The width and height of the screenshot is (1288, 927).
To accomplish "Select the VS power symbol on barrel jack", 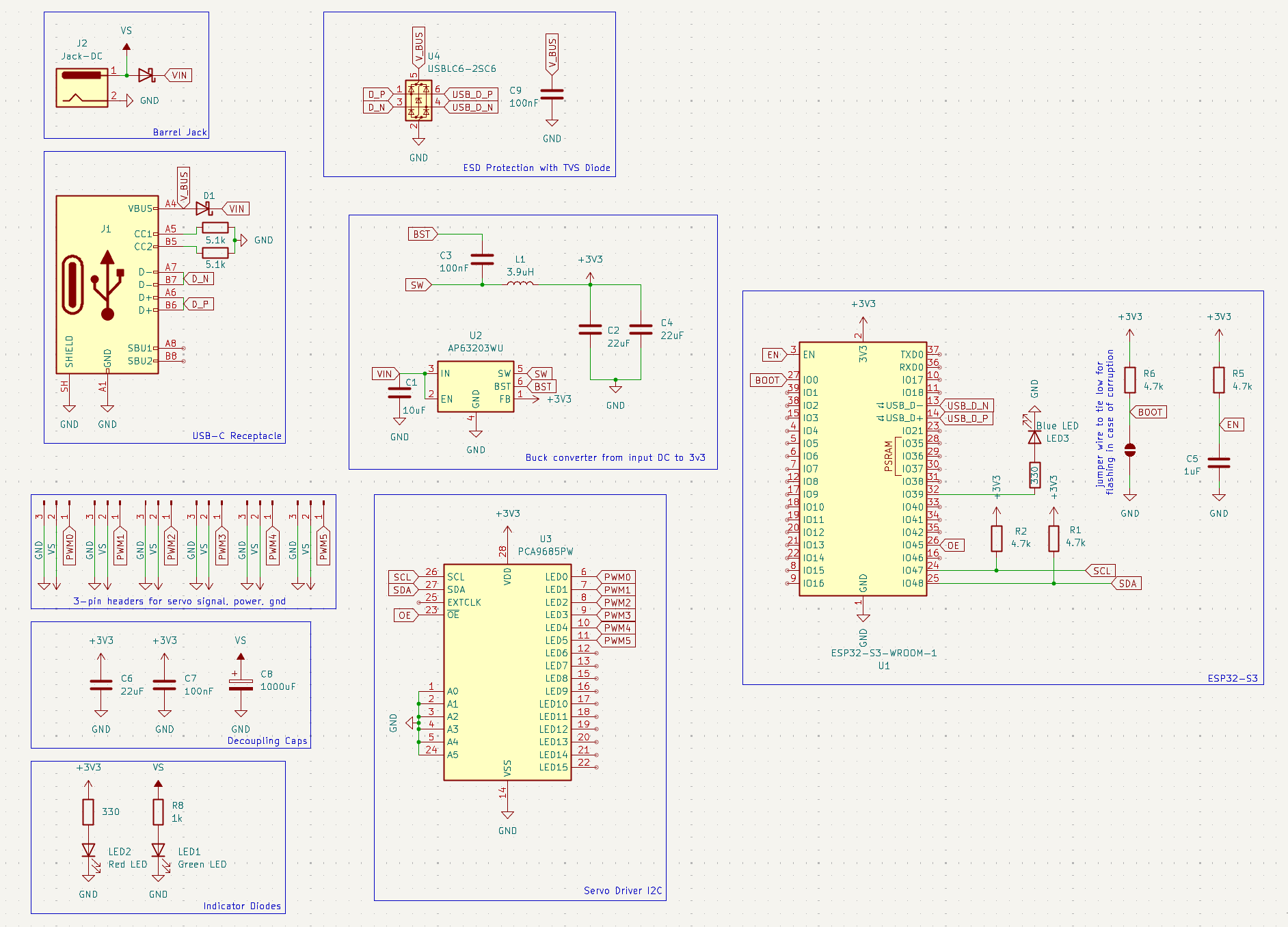I will 126,41.
